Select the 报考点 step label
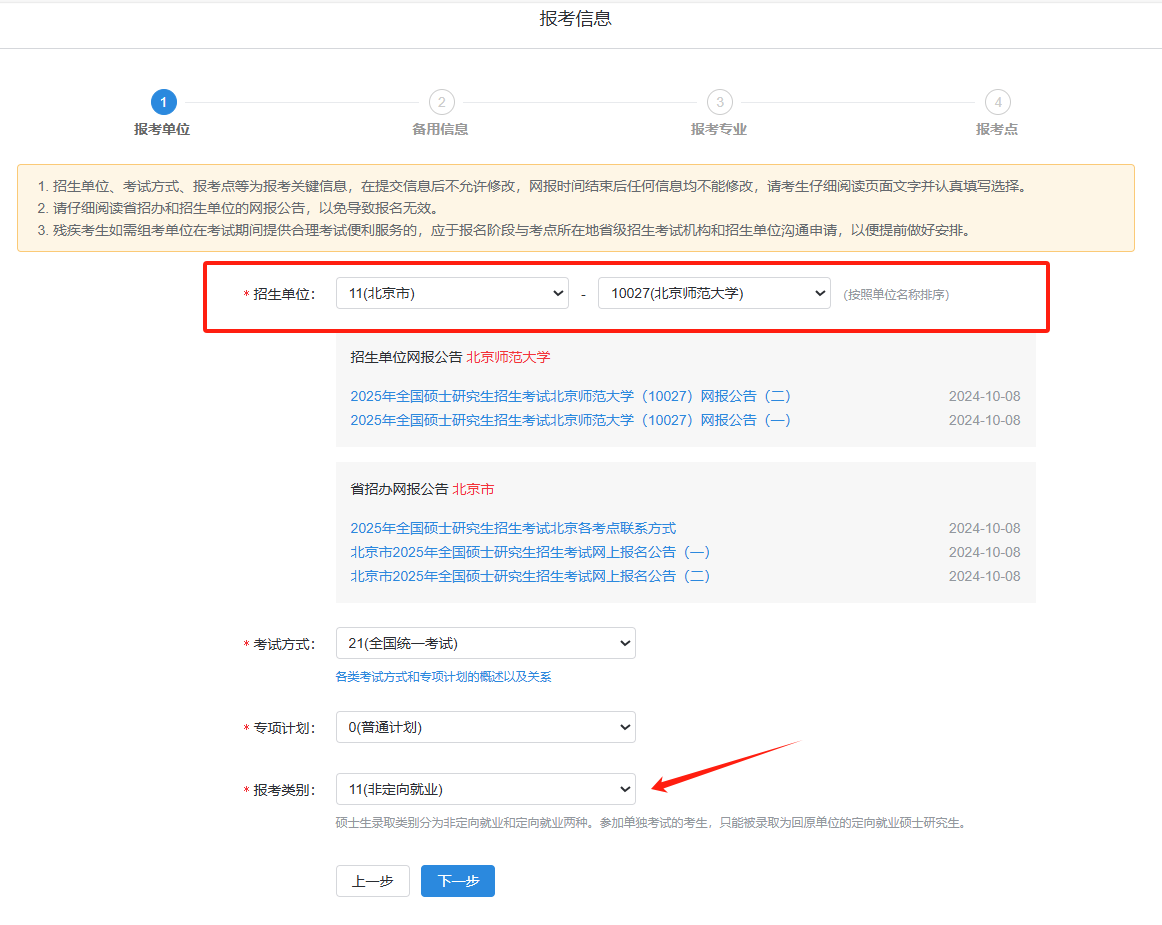This screenshot has width=1162, height=925. (x=996, y=129)
